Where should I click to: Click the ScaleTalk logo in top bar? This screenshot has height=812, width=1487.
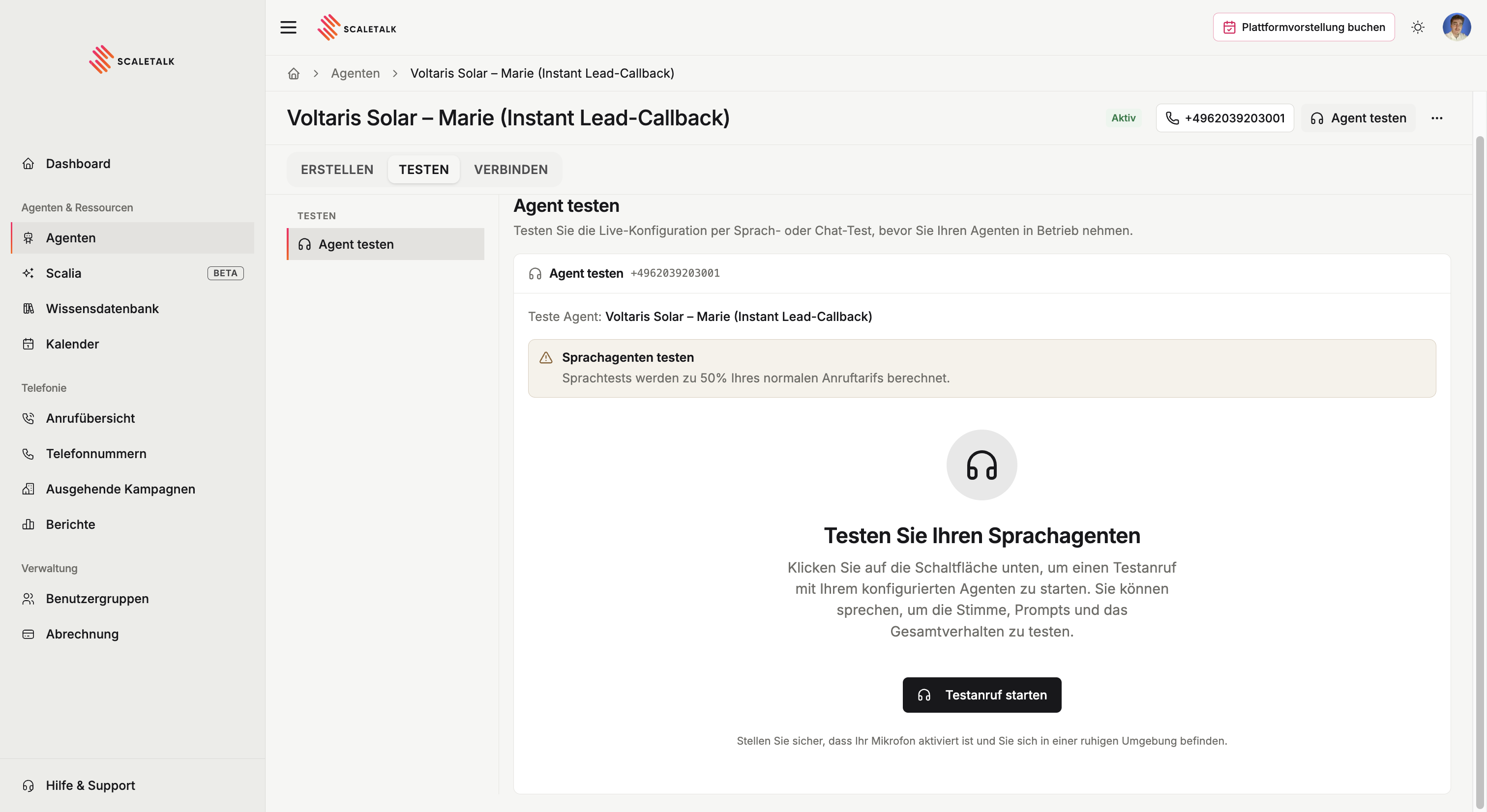pyautogui.click(x=357, y=28)
